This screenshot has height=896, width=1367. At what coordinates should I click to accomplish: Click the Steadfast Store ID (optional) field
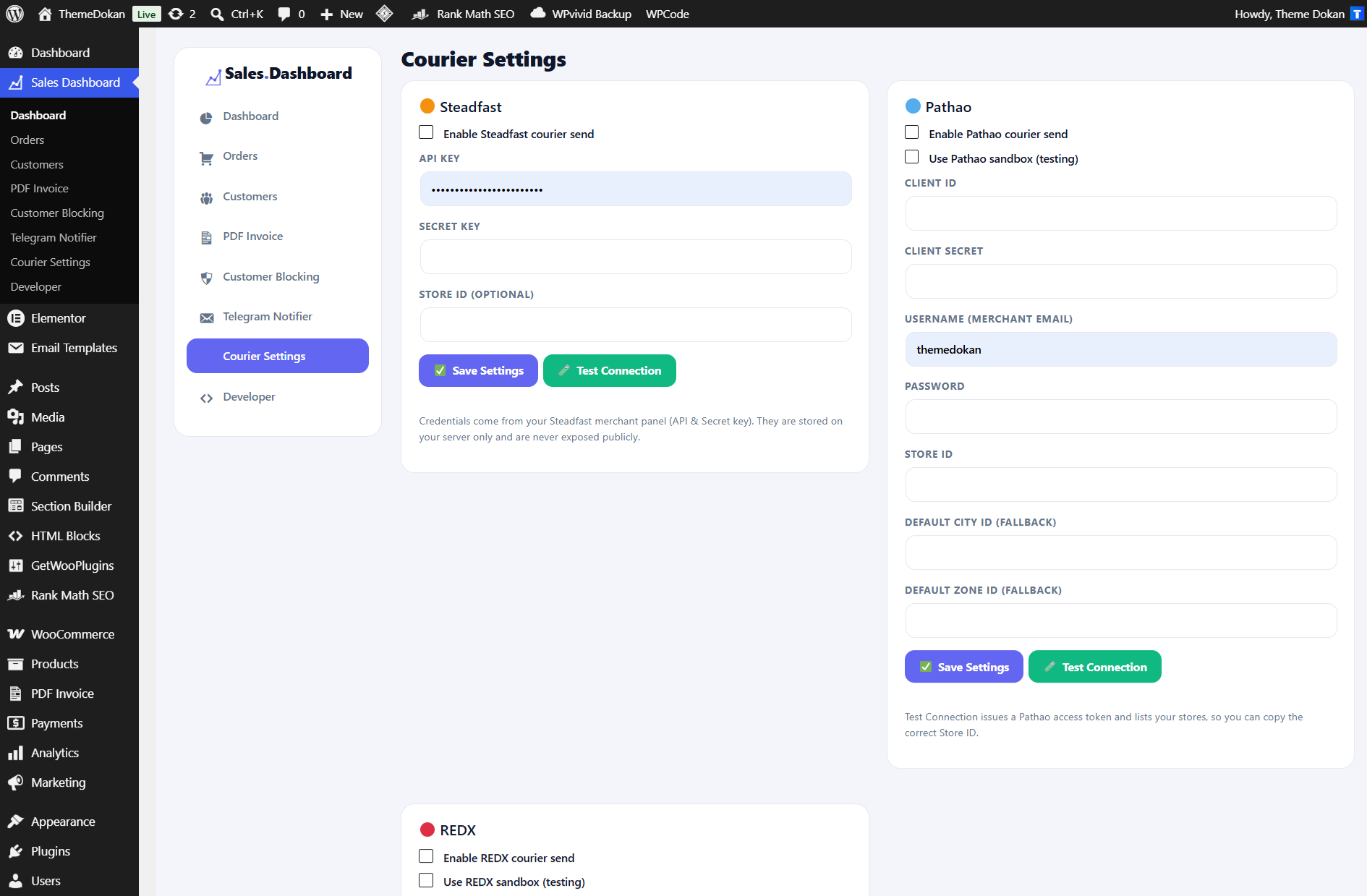[x=636, y=325]
